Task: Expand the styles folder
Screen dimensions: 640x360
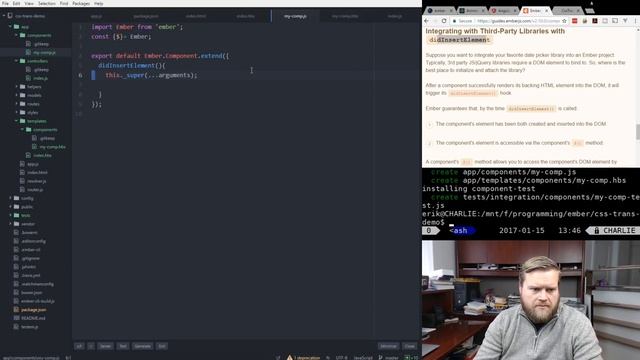Action: pos(16,112)
